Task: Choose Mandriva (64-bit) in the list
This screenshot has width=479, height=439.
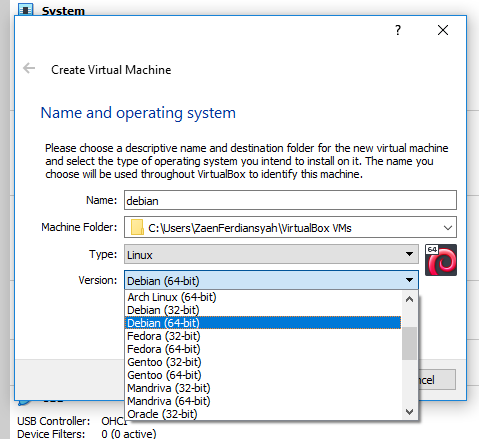Action: [263, 401]
